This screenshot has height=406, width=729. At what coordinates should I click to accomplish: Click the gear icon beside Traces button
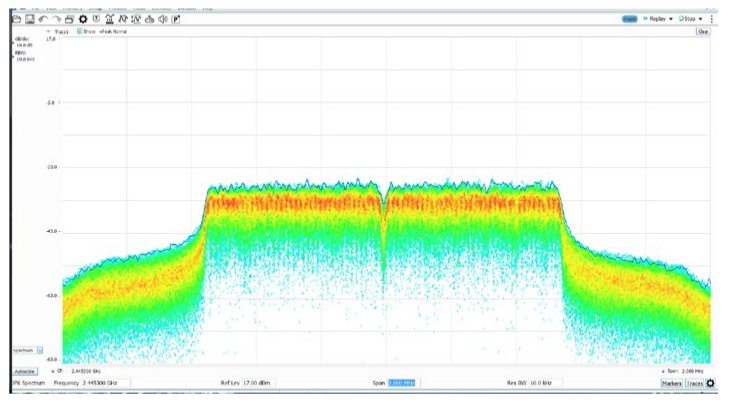pyautogui.click(x=711, y=383)
